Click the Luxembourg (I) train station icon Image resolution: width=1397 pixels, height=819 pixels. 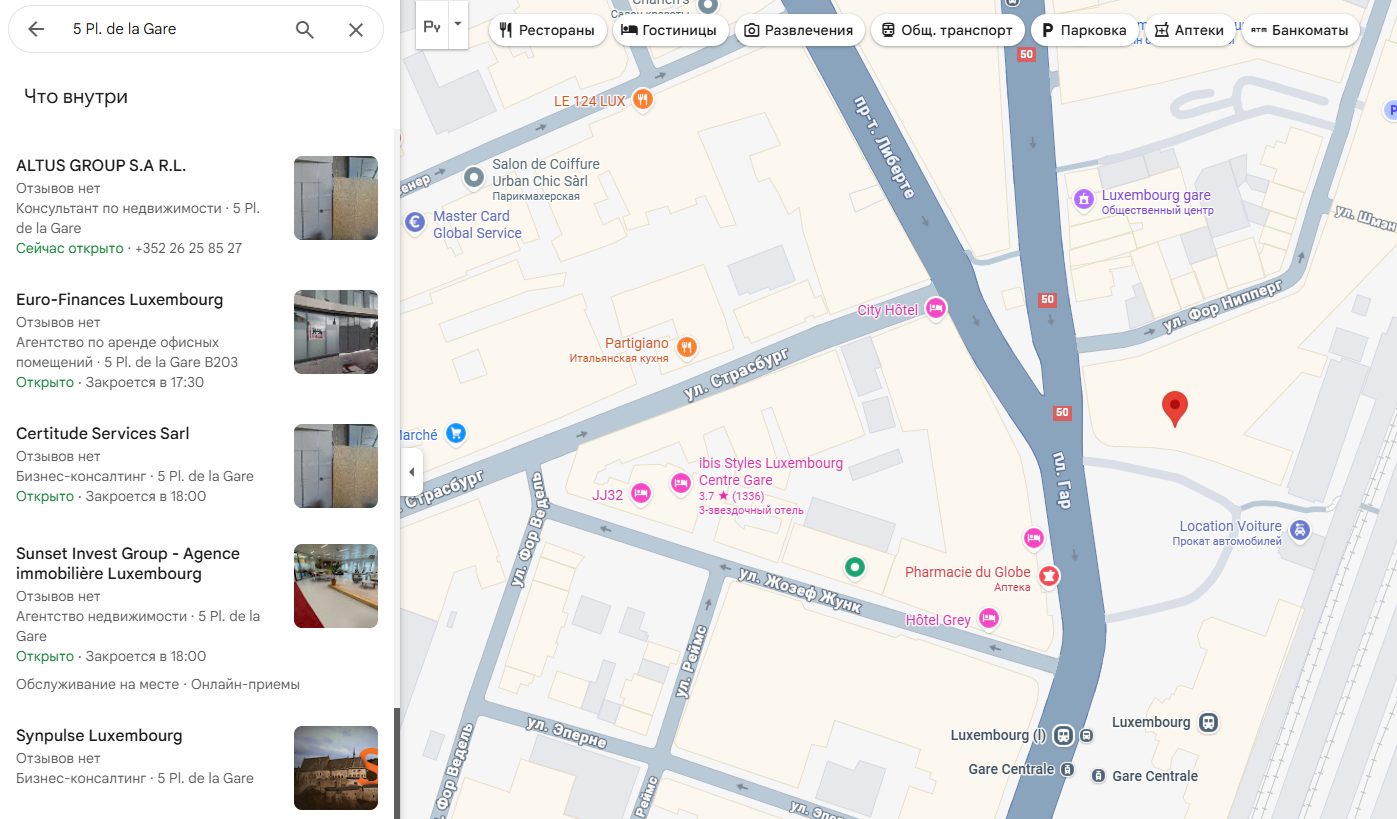tap(1061, 735)
